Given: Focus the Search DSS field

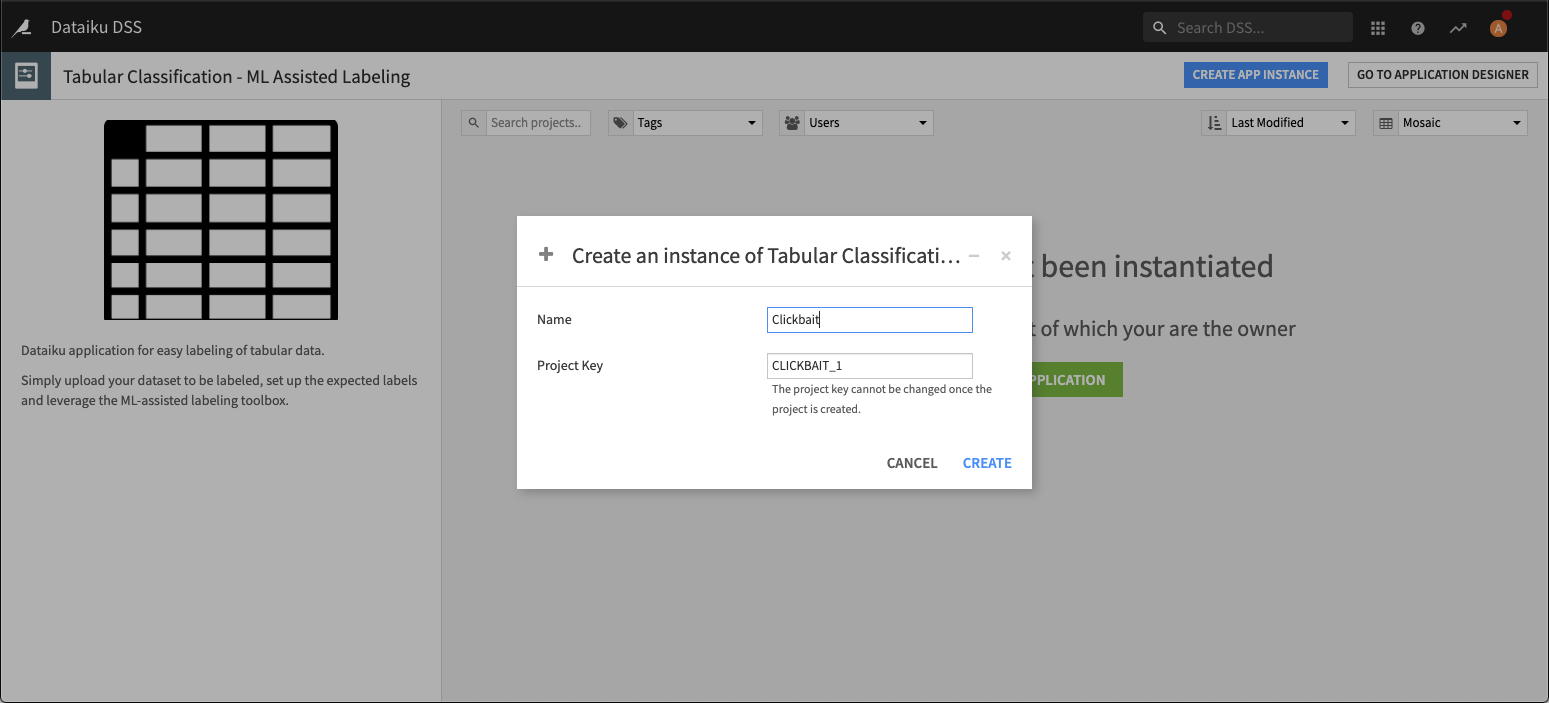Looking at the screenshot, I should click(1248, 28).
